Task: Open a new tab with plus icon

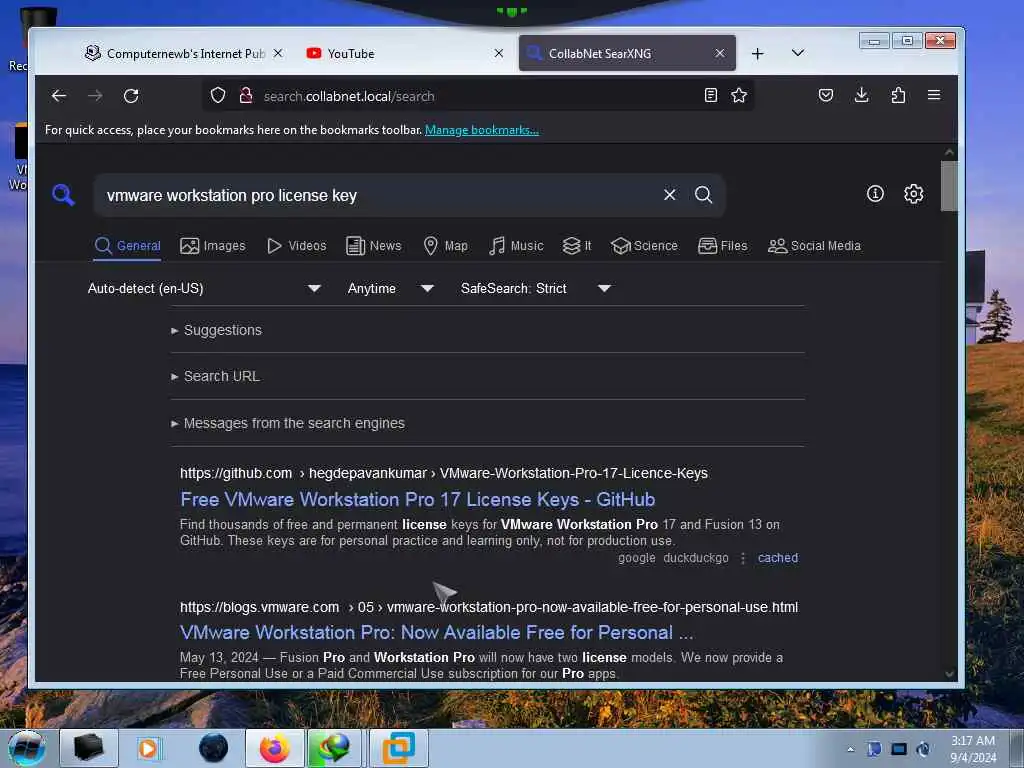Action: 758,54
